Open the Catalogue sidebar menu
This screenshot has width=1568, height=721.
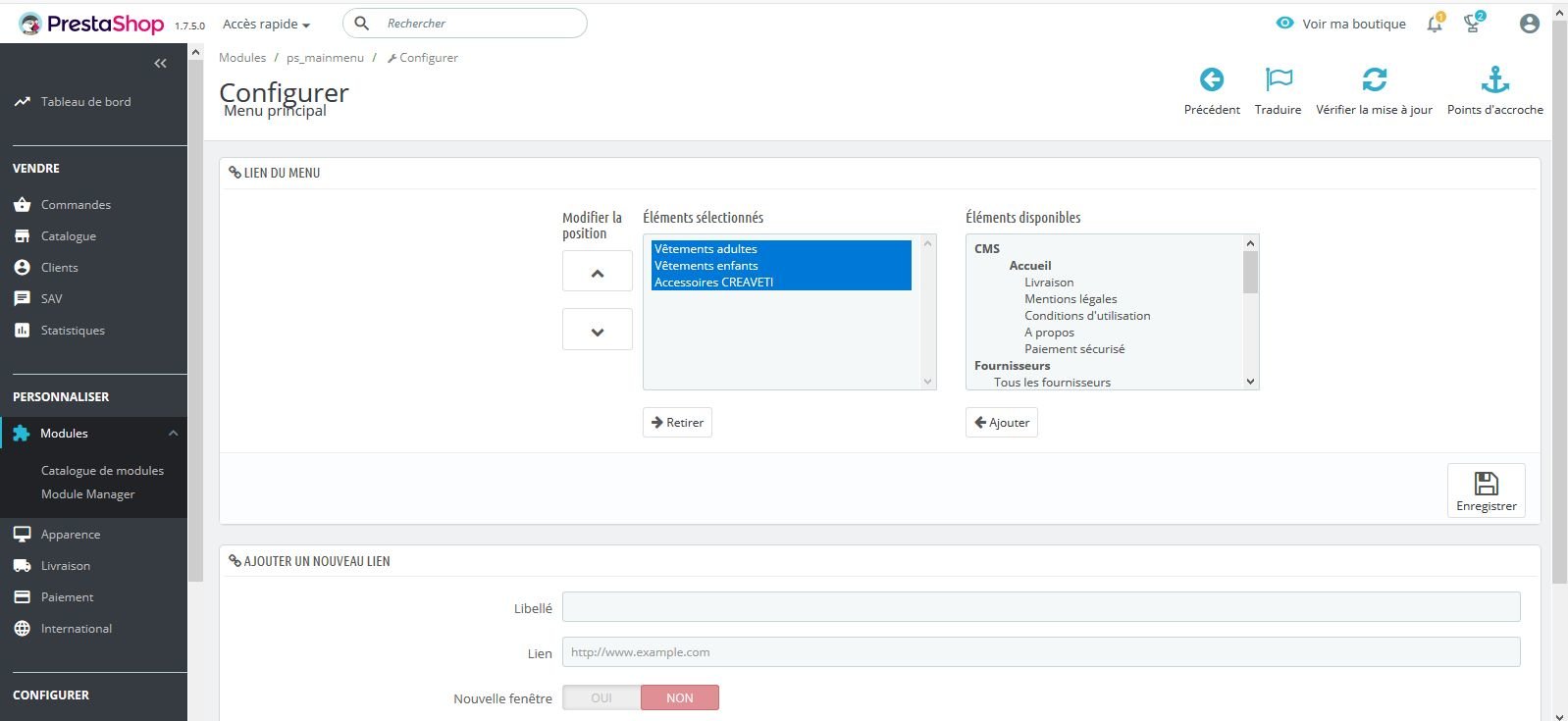pyautogui.click(x=69, y=236)
